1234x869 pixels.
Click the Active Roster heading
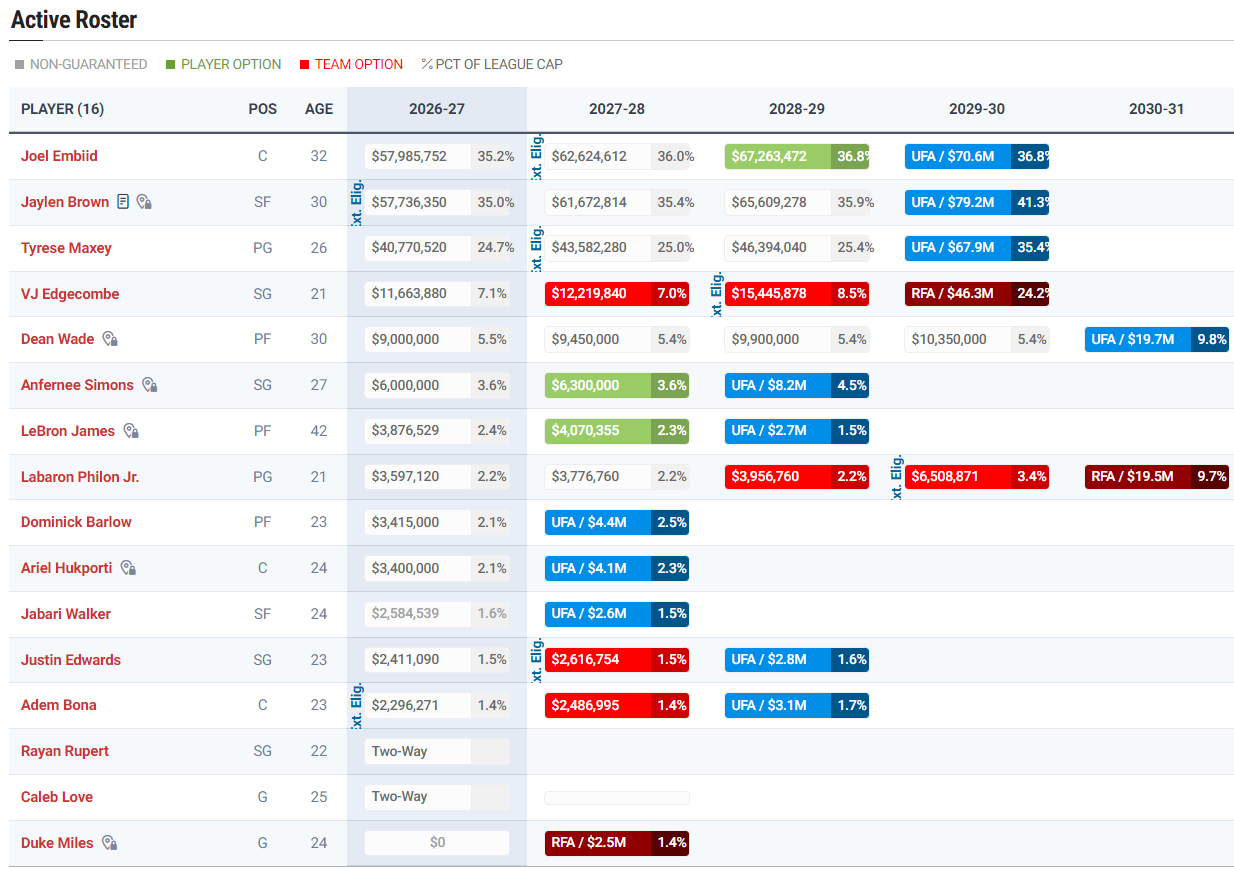[x=74, y=19]
